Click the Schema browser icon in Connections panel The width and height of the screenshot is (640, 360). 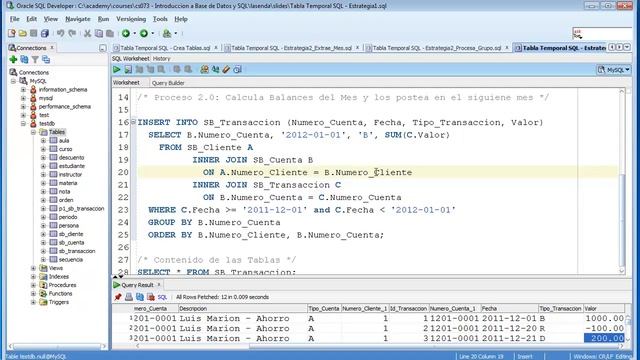(46, 60)
